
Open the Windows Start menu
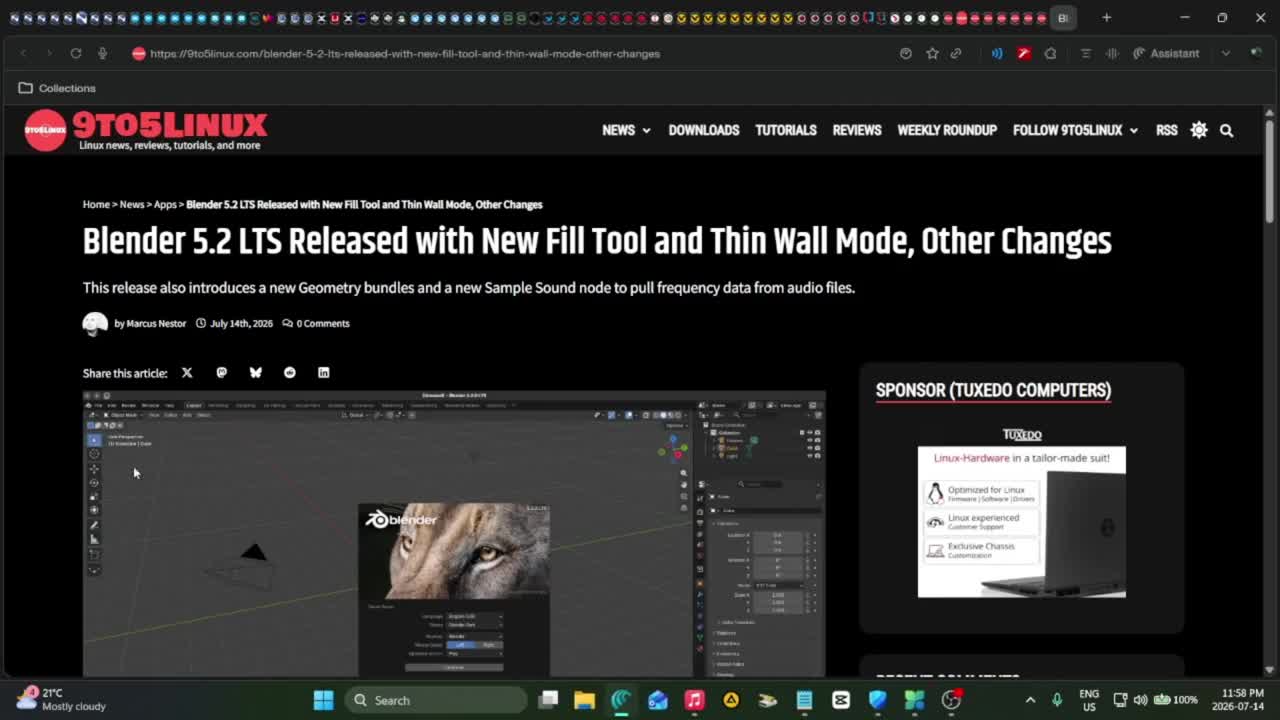point(323,700)
